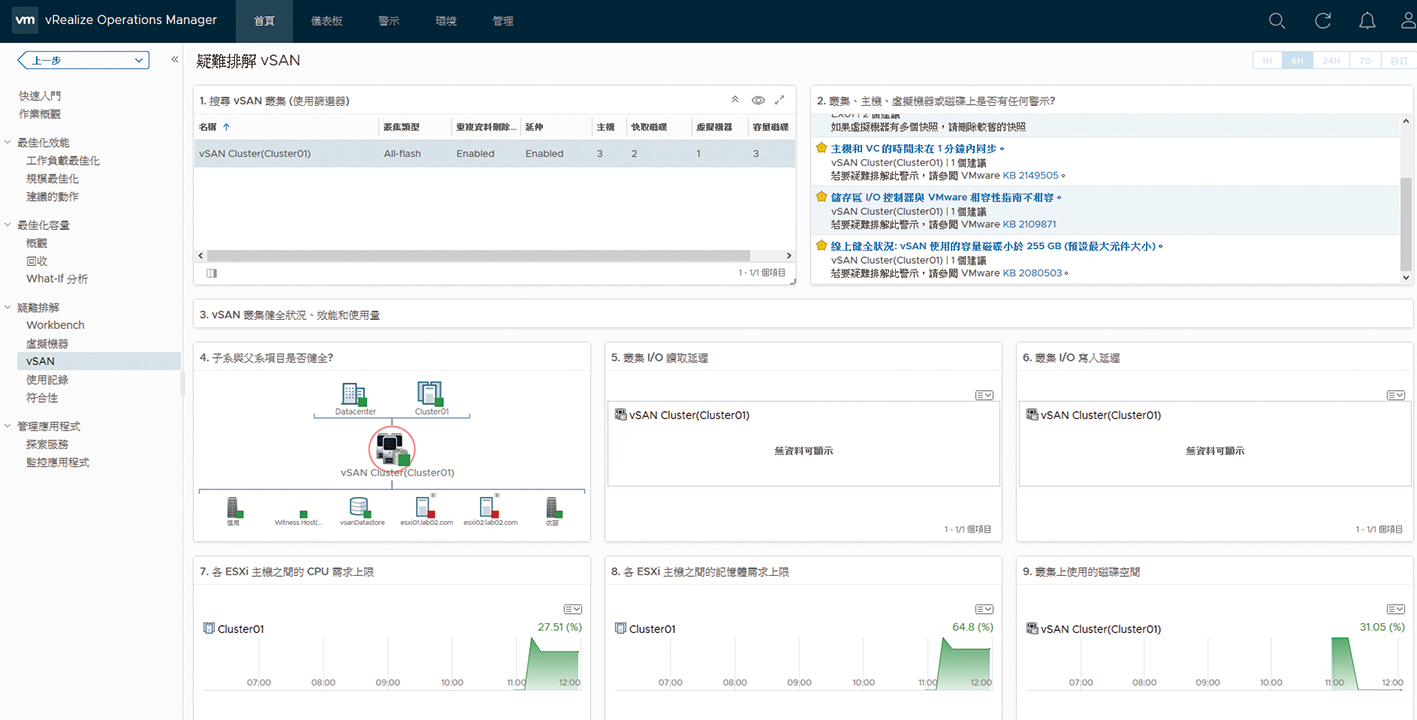Select the 7D time range toggle
This screenshot has height=720, width=1417.
pyautogui.click(x=1365, y=61)
